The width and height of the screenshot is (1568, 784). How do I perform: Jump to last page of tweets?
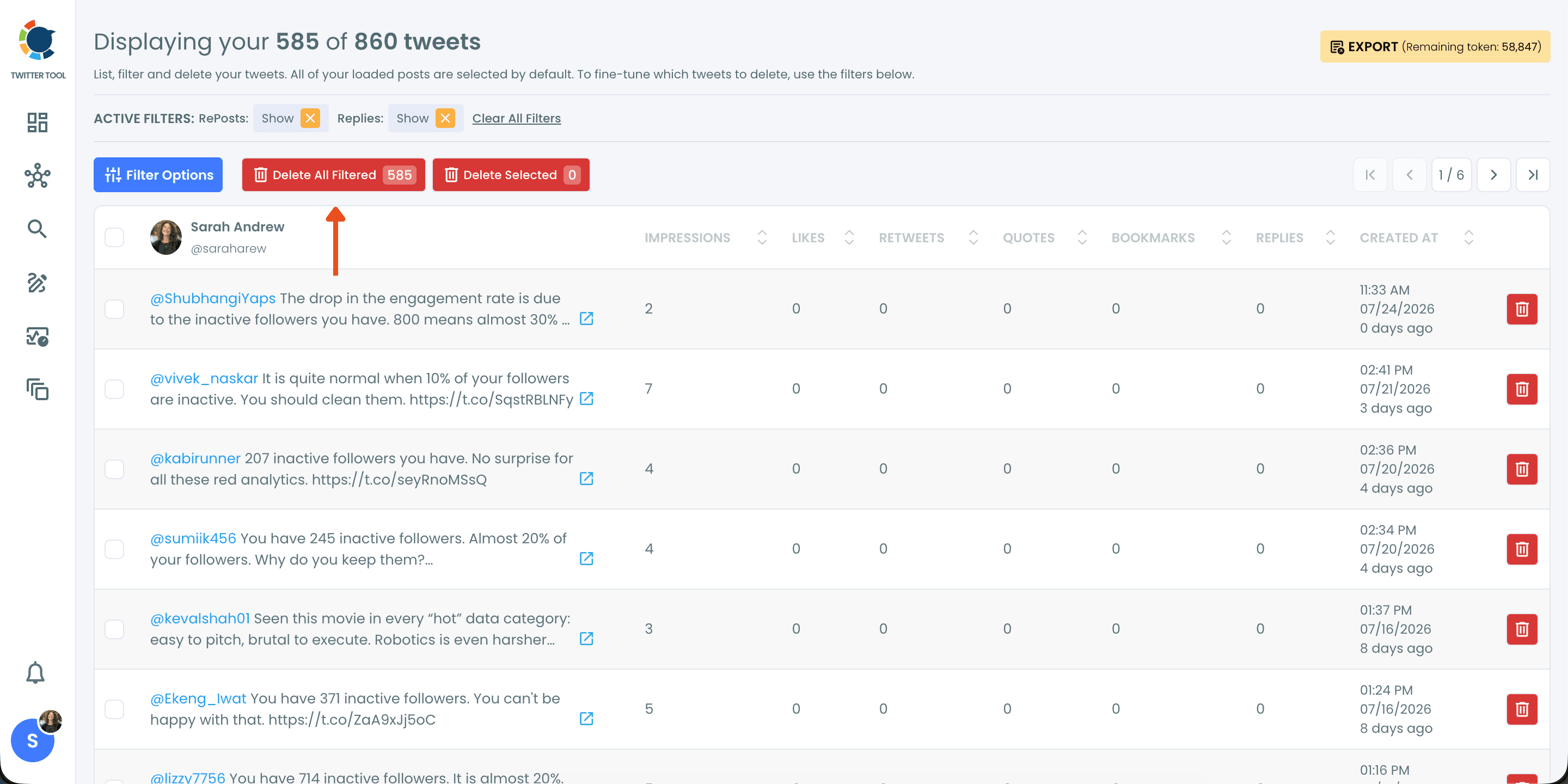click(x=1533, y=175)
